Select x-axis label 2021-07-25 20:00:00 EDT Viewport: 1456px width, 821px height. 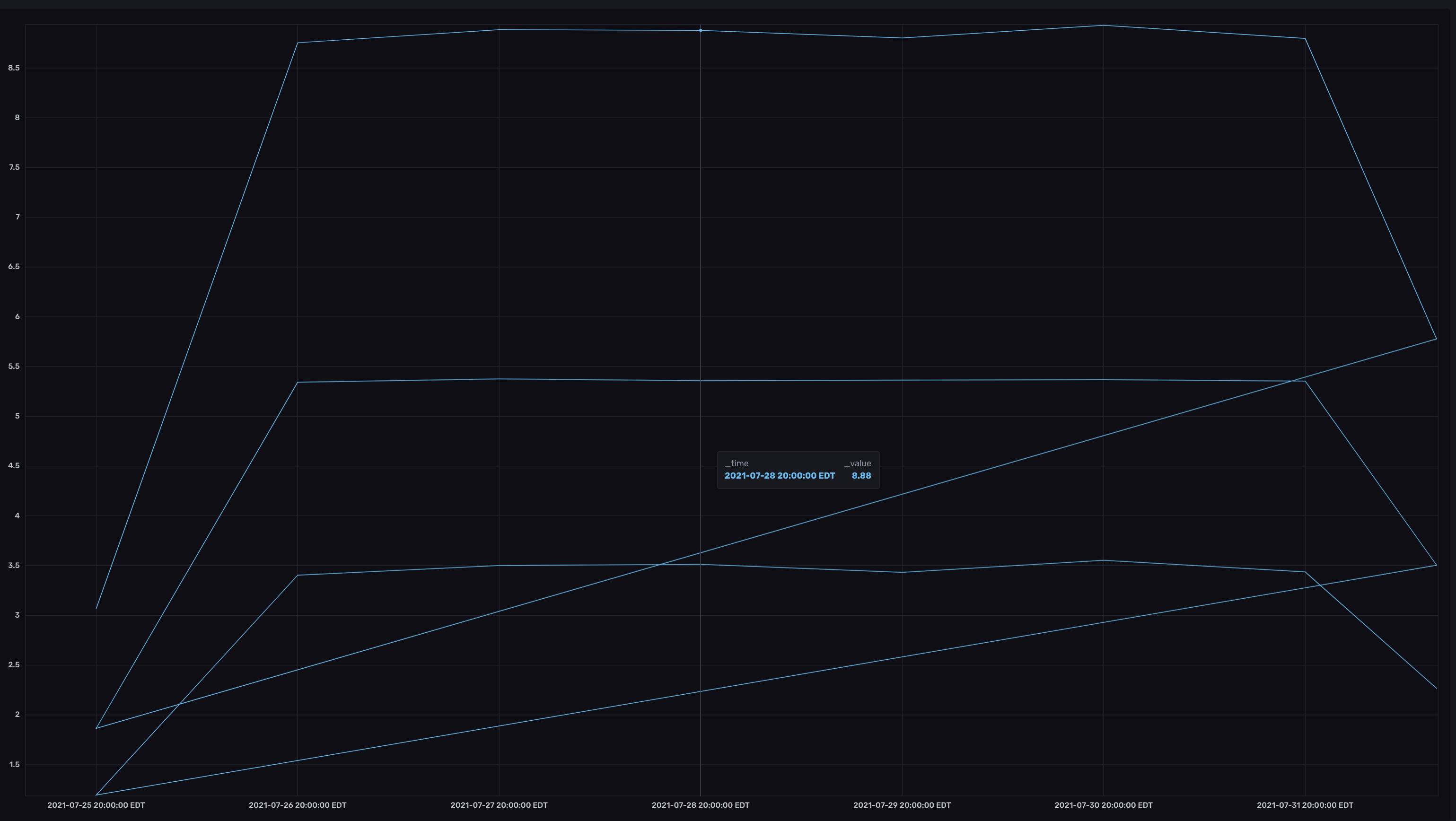coord(96,805)
